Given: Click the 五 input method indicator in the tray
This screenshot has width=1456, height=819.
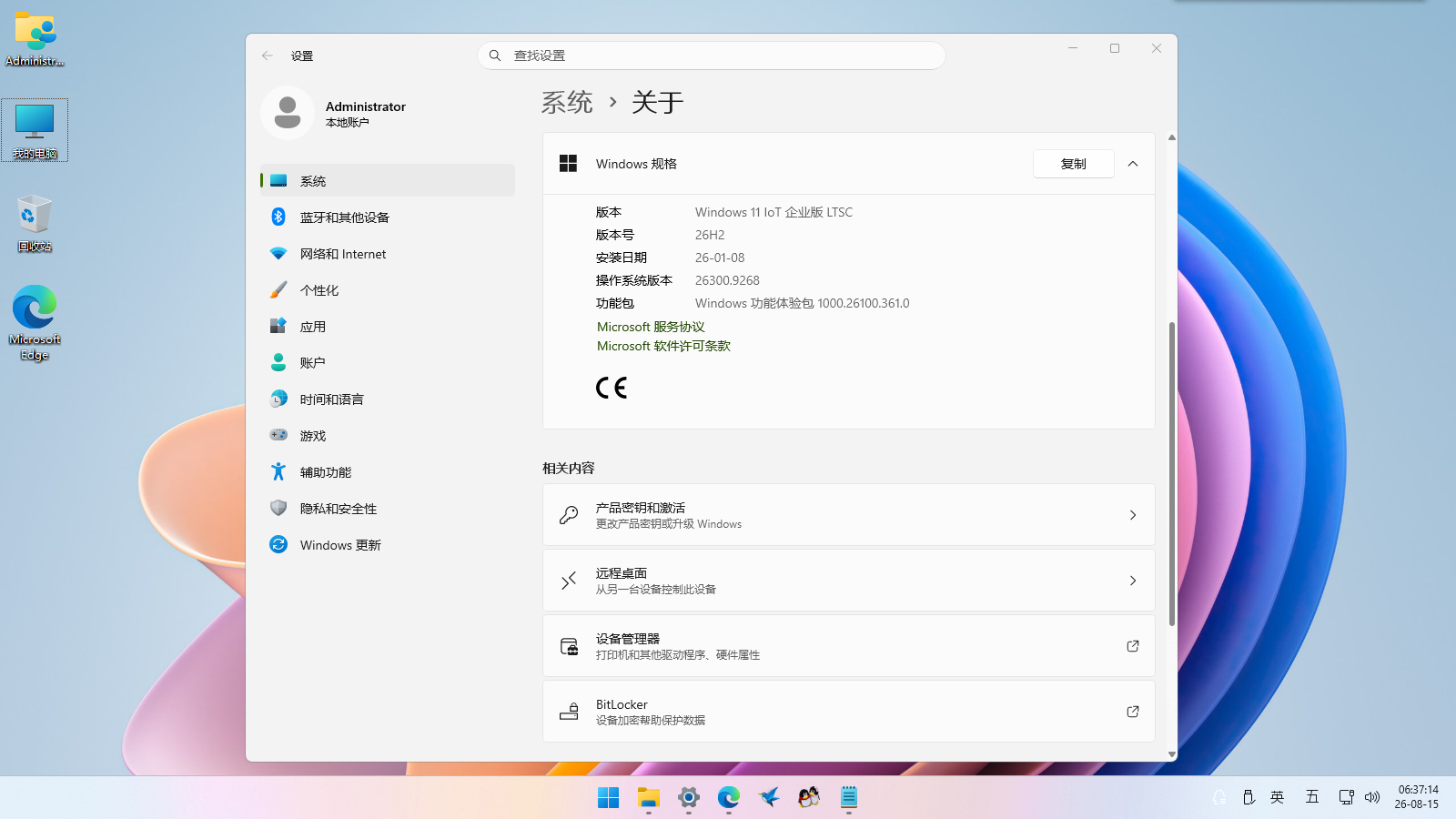Looking at the screenshot, I should click(x=1311, y=797).
